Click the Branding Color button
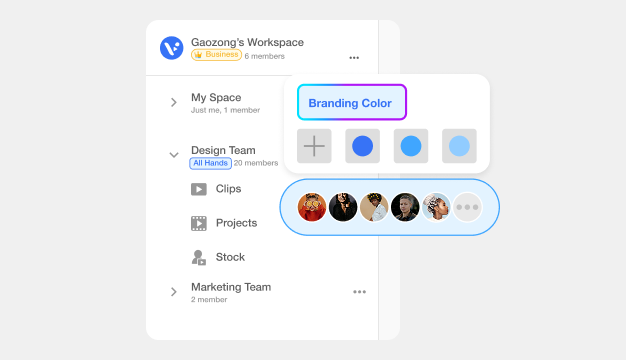 pos(352,102)
